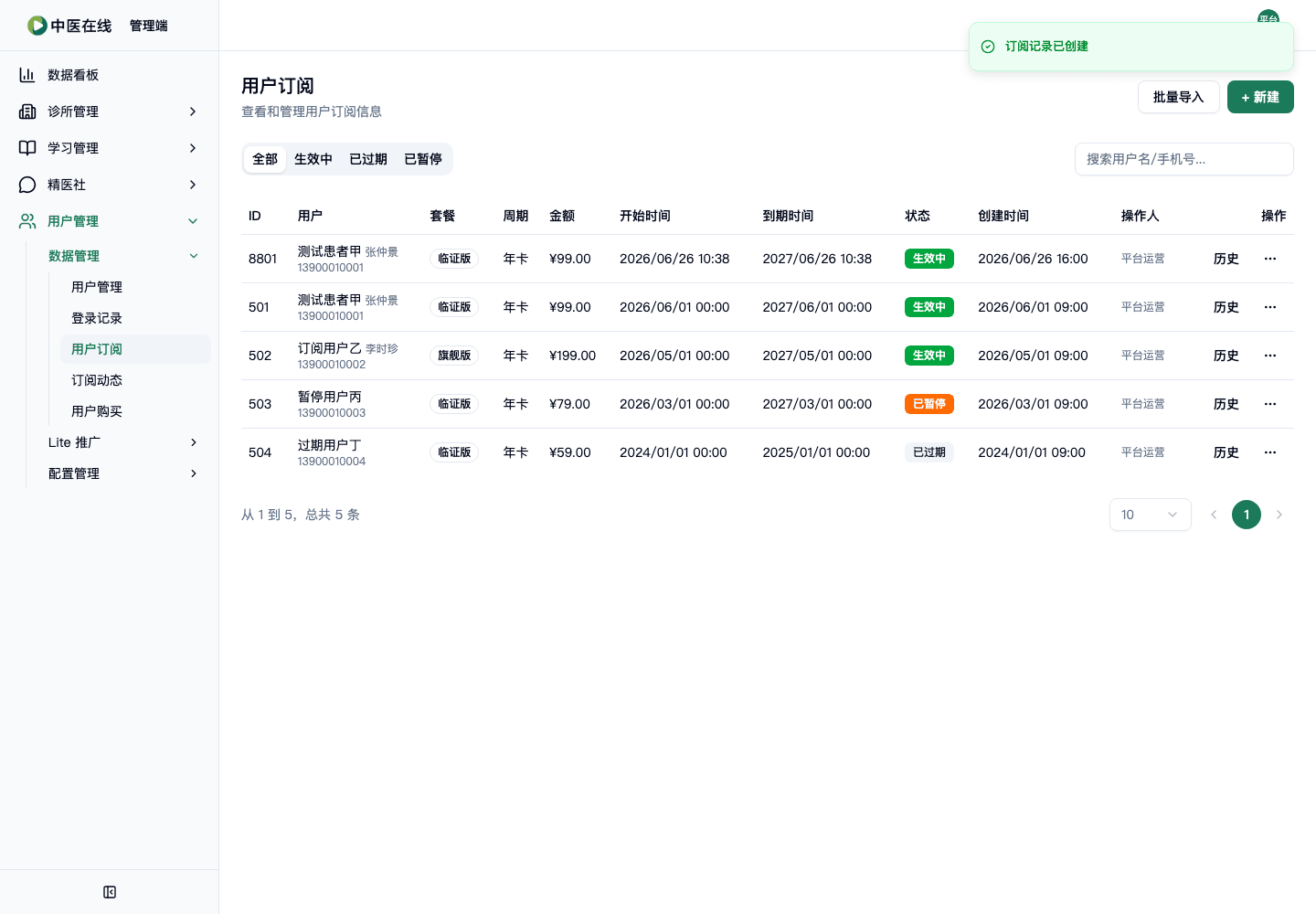This screenshot has width=1316, height=914.
Task: Switch to the 已过期 filter tab
Action: [x=368, y=159]
